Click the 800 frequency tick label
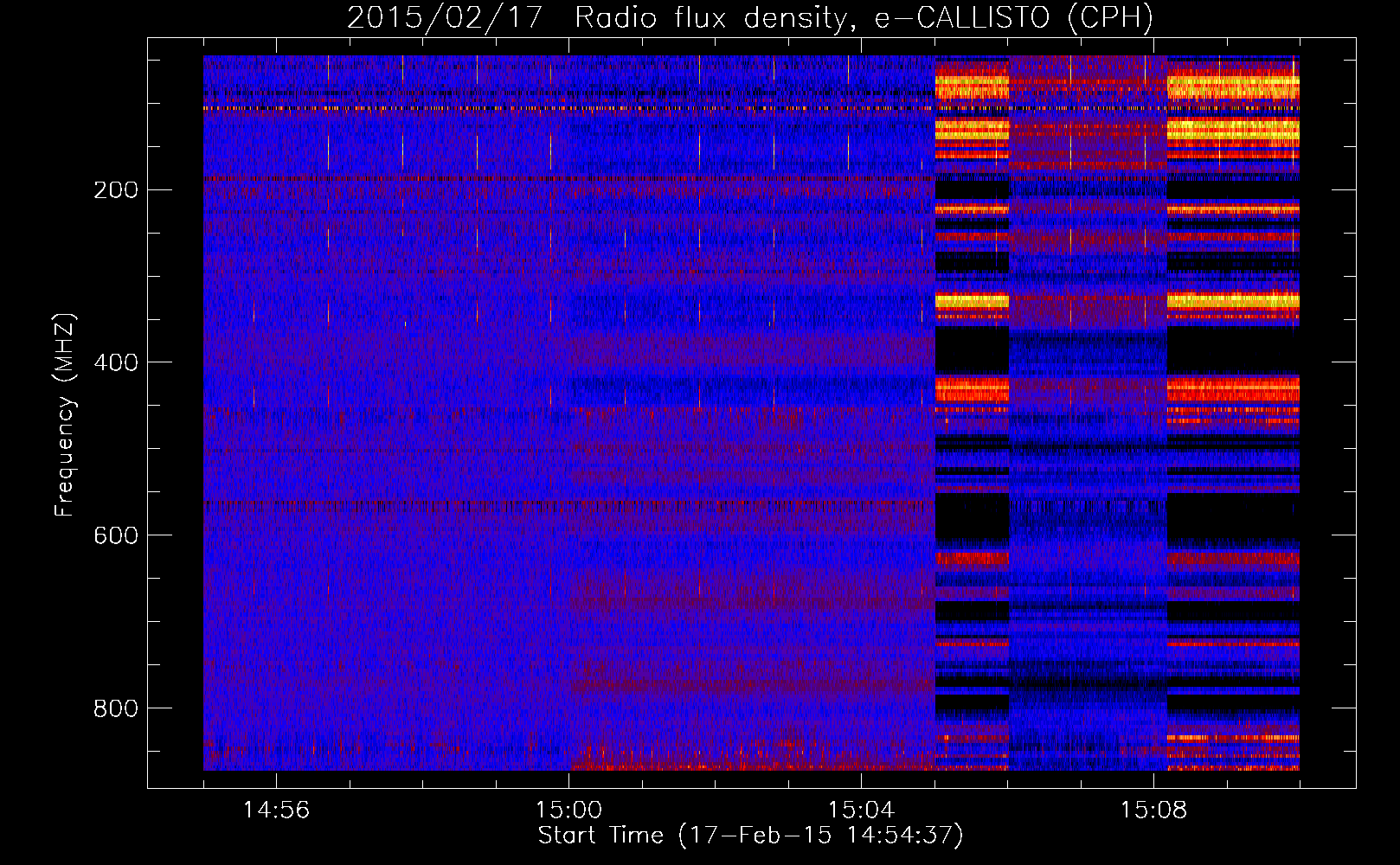Viewport: 1400px width, 865px height. [x=116, y=708]
